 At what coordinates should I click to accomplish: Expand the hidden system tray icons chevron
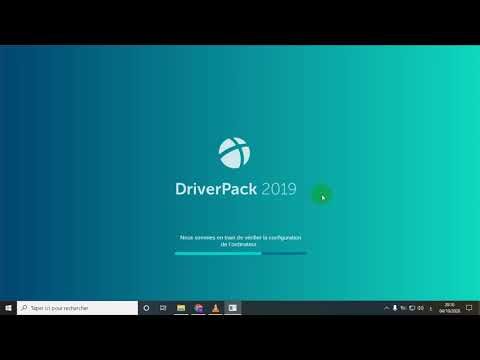386,308
